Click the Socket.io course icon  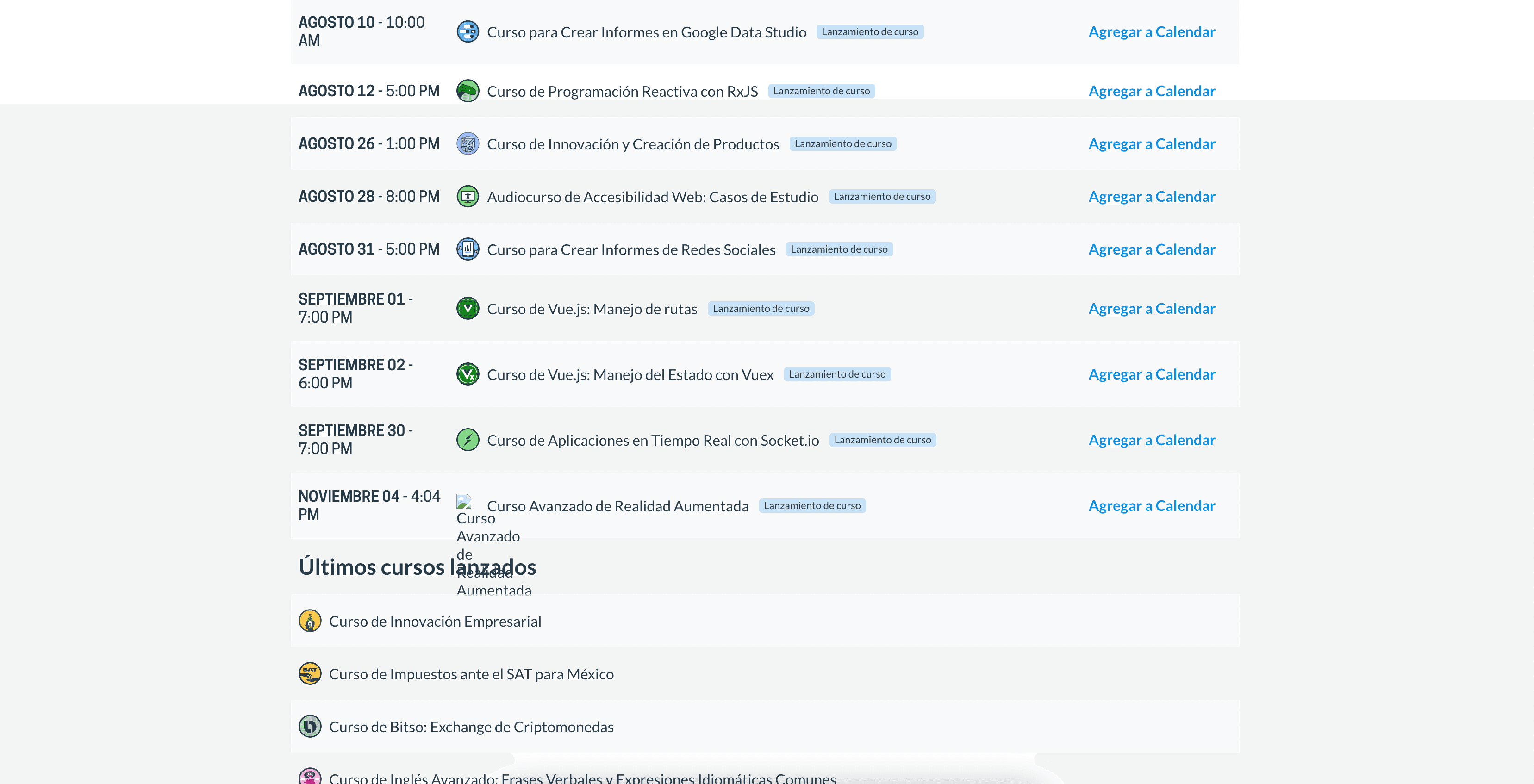coord(468,440)
